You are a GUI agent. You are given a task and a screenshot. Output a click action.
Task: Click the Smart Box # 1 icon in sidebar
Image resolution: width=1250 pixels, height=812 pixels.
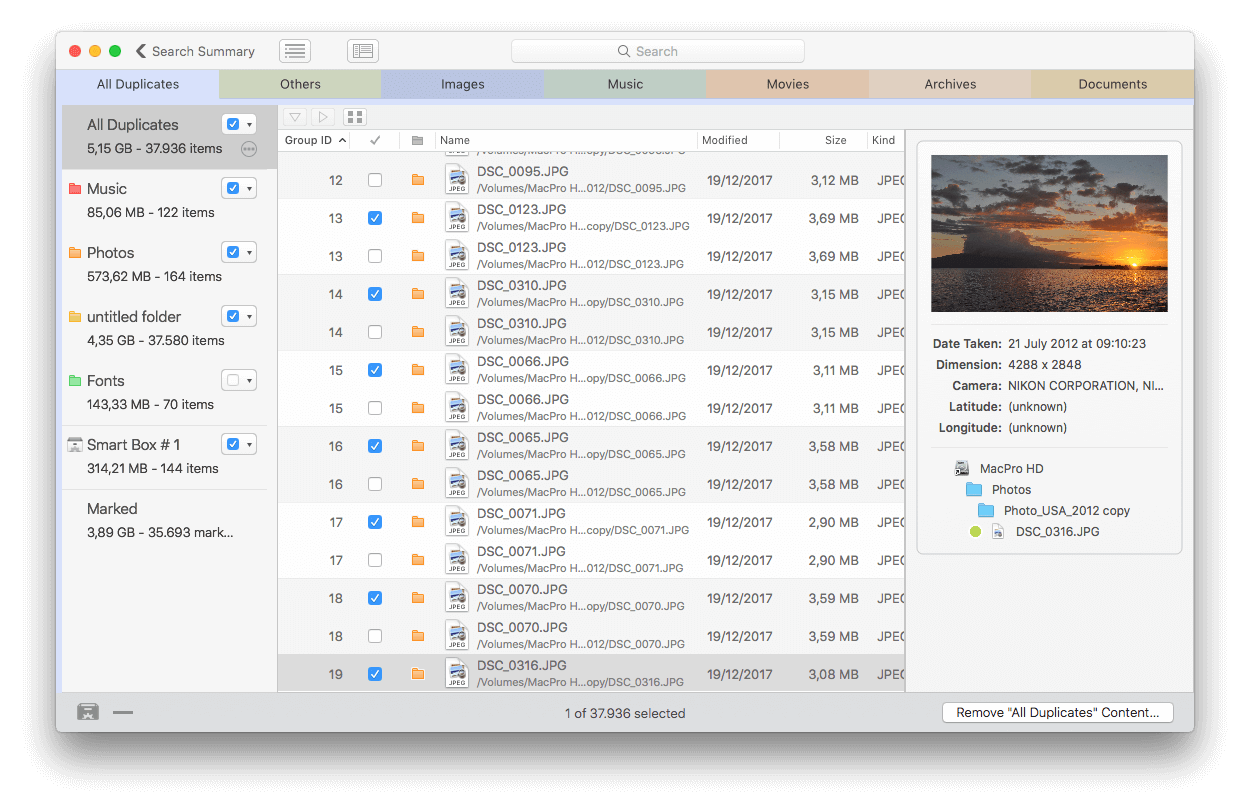(x=73, y=444)
